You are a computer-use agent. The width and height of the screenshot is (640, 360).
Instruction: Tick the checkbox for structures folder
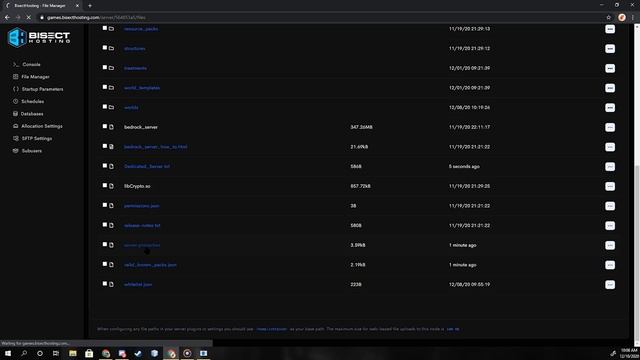click(104, 48)
